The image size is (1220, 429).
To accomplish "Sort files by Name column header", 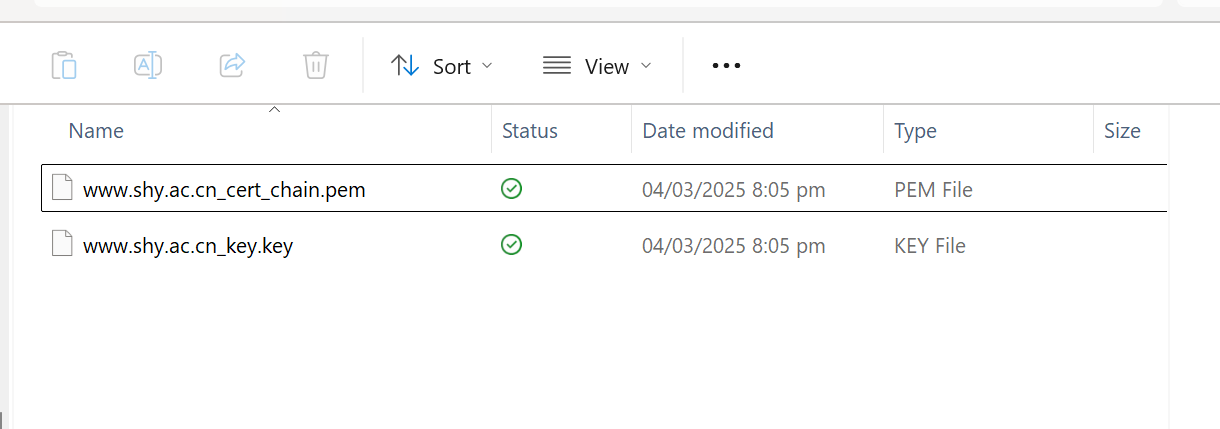I will (96, 131).
